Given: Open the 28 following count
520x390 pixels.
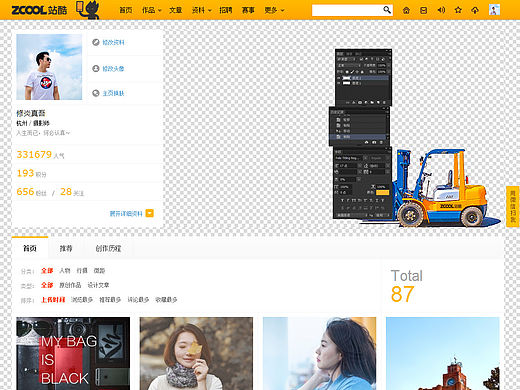Looking at the screenshot, I should pyautogui.click(x=66, y=192).
